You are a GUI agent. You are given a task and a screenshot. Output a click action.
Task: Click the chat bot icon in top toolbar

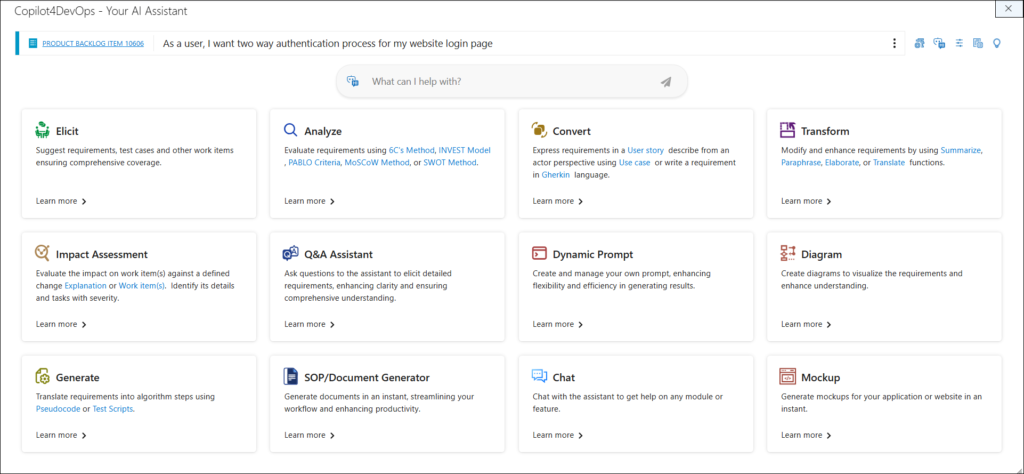click(x=939, y=43)
